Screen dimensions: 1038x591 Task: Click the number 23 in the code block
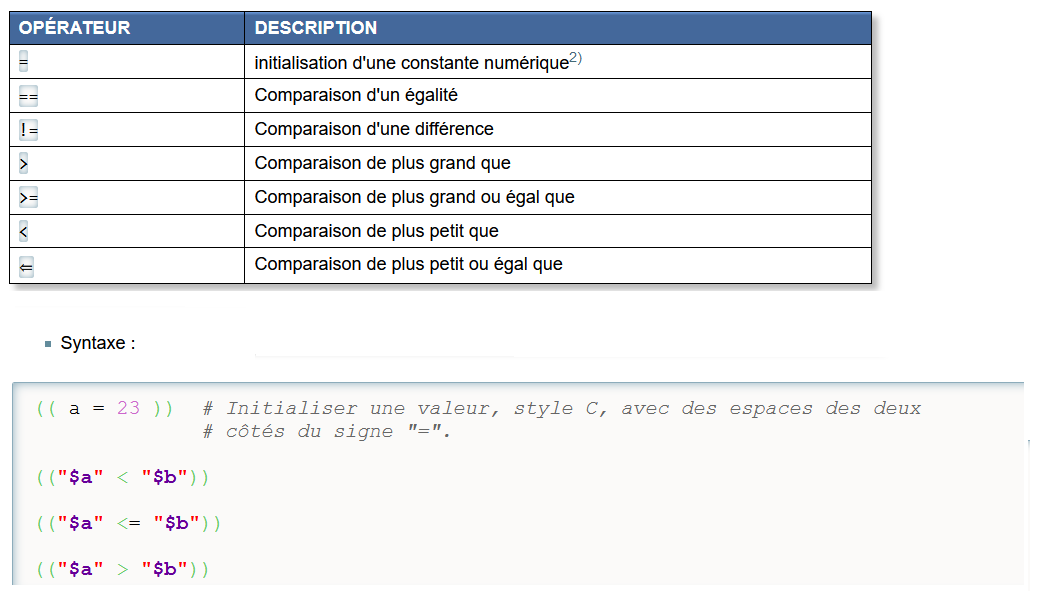pos(129,408)
